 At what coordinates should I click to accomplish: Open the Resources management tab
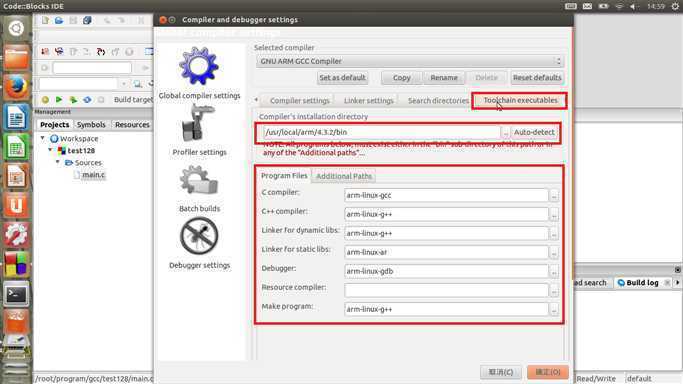pos(132,125)
